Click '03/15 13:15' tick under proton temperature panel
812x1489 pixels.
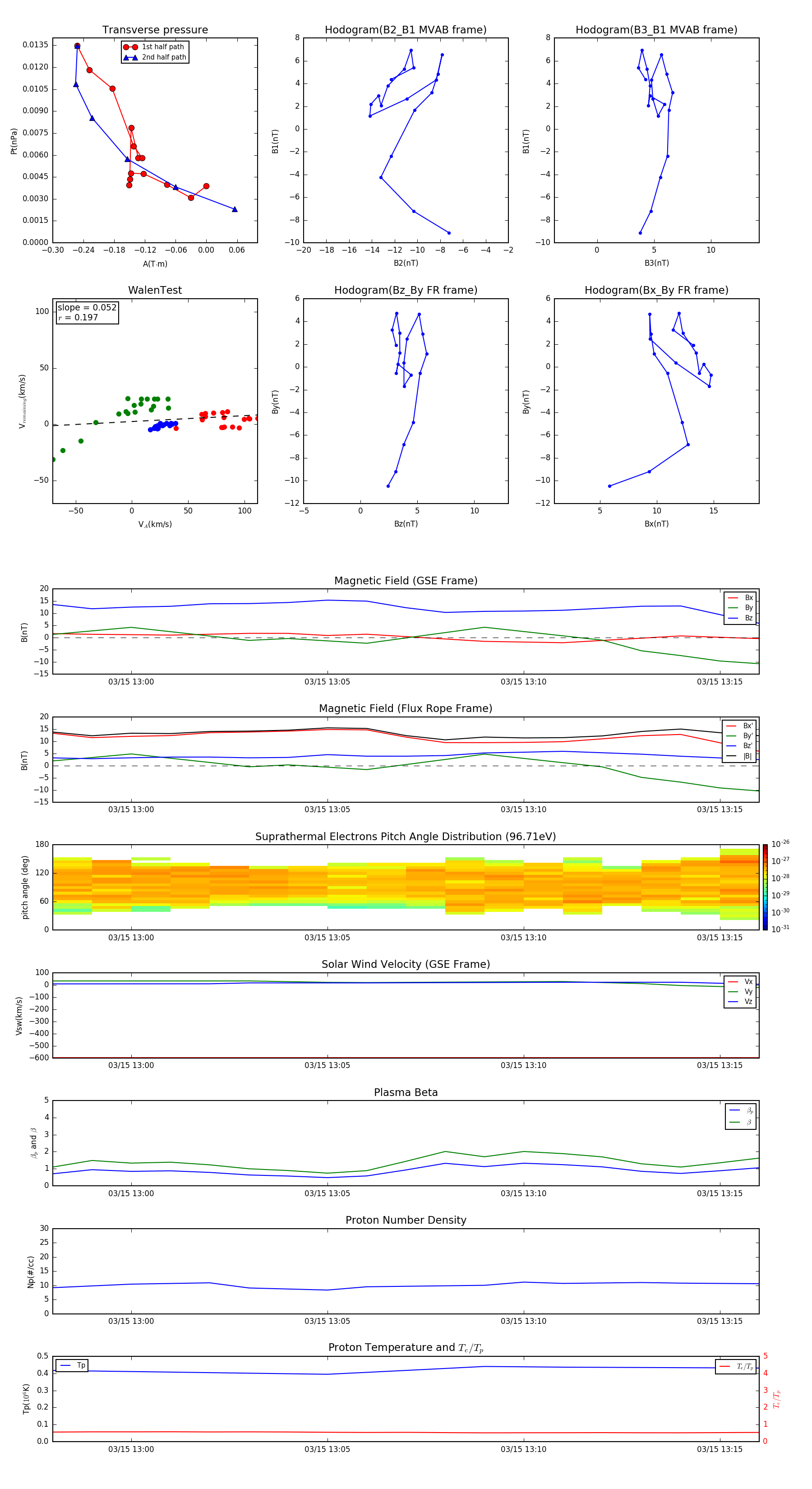click(x=720, y=1449)
